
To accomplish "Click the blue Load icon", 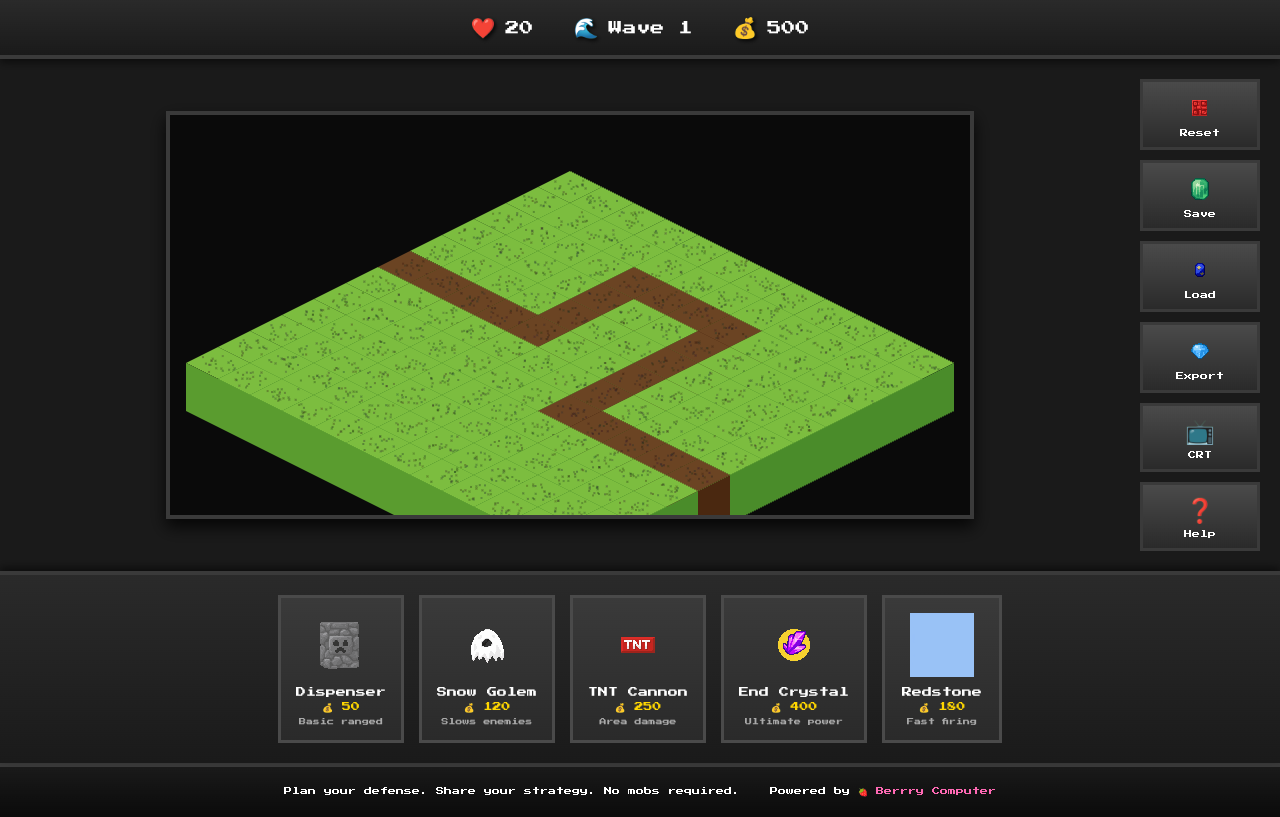I will 1199,267.
